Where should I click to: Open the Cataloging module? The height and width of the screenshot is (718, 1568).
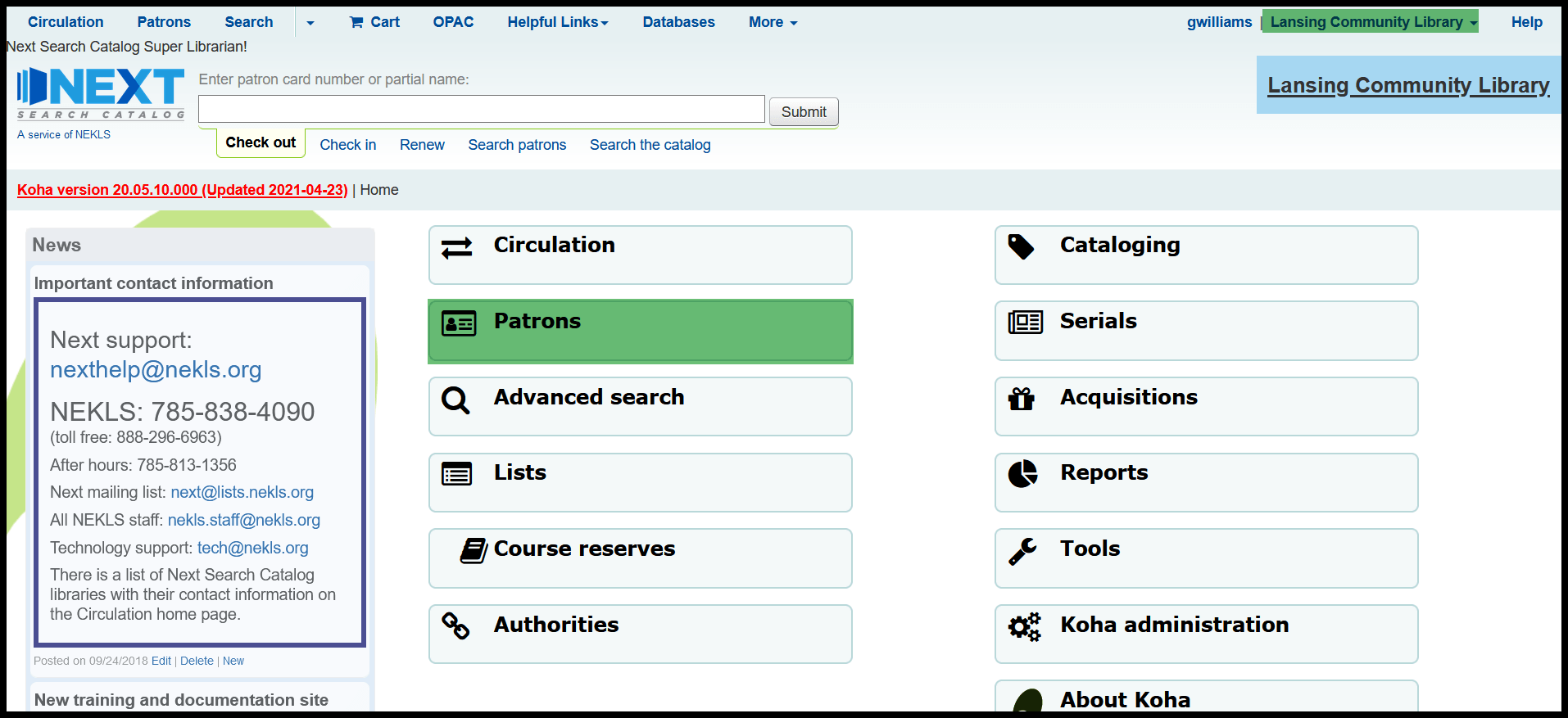tap(1207, 255)
